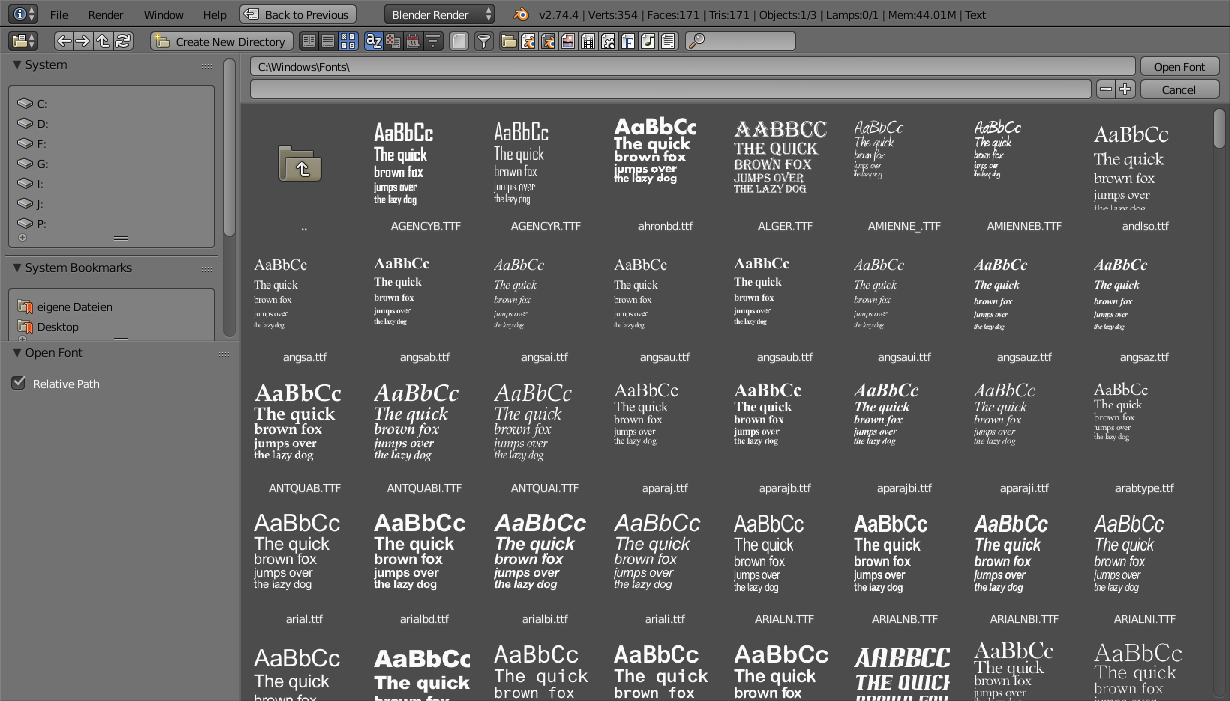
Task: Go to parent directory arrow icon
Action: coord(103,41)
